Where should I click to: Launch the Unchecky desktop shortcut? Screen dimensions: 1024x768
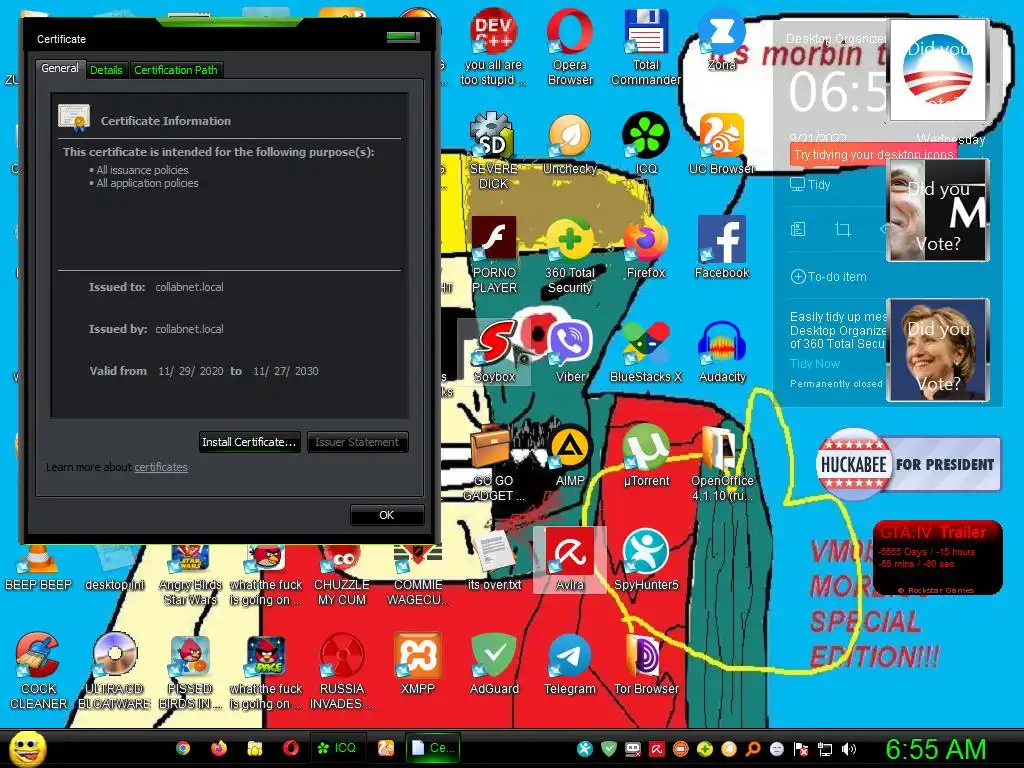click(x=569, y=144)
